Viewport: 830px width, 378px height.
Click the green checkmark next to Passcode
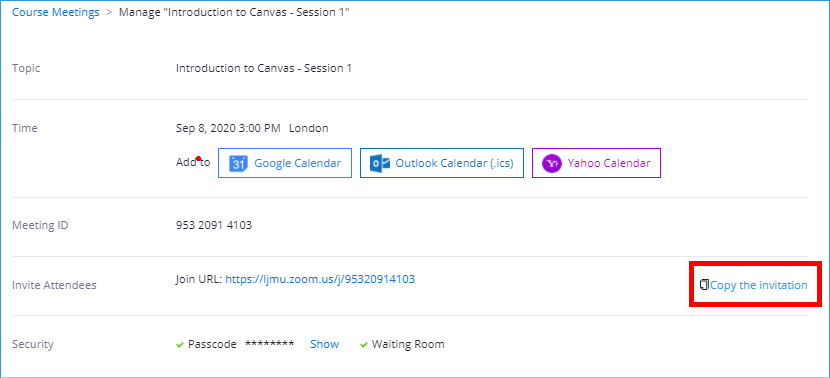coord(179,345)
